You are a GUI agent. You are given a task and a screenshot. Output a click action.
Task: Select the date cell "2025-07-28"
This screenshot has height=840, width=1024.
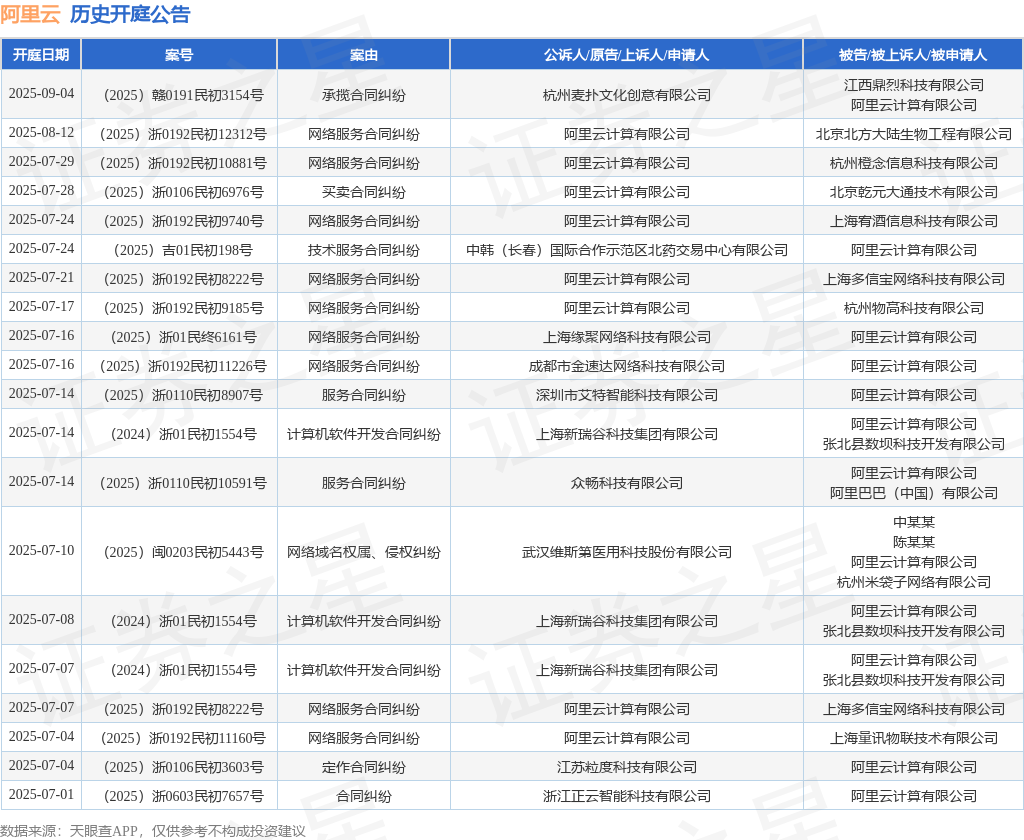[41, 191]
